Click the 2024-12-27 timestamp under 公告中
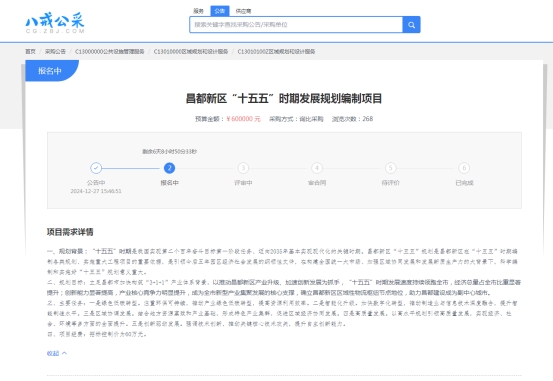 pos(96,191)
